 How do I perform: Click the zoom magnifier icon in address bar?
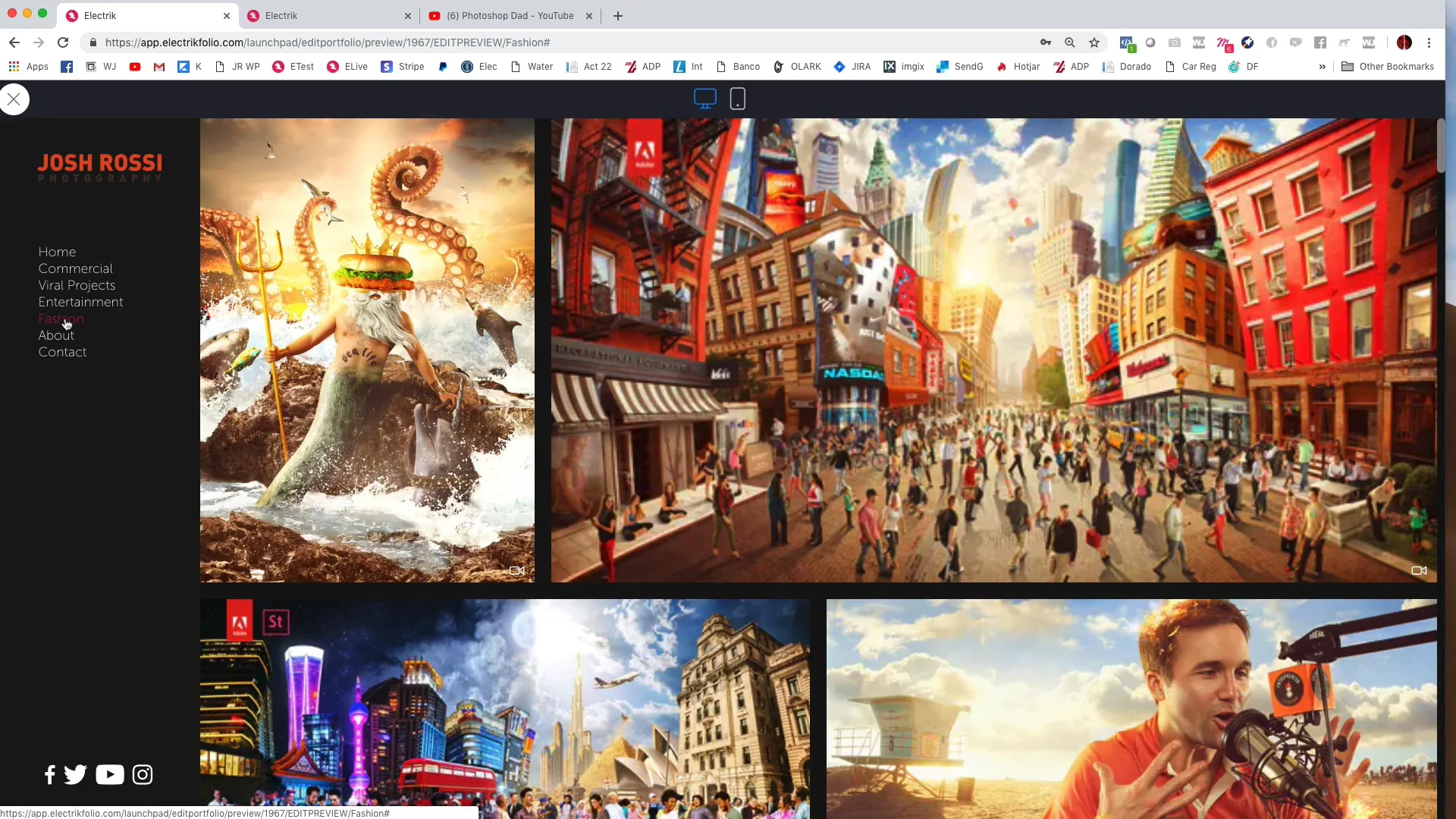[1070, 42]
